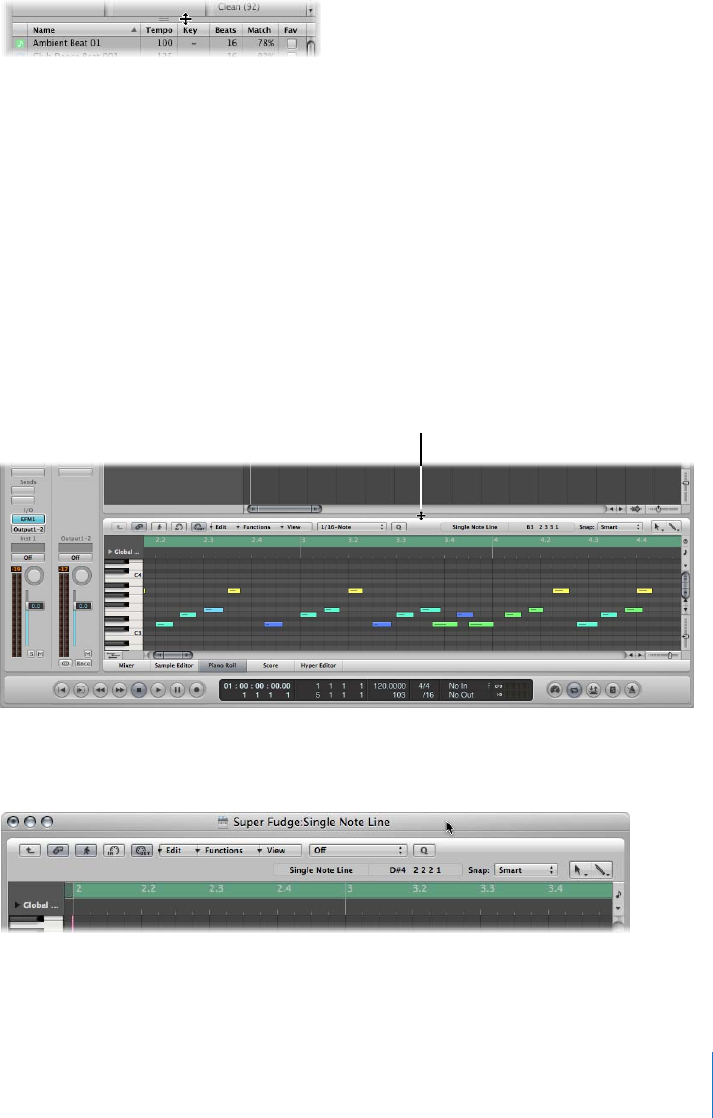
Task: Toggle the Catch button in embedded Piano Roll
Action: [x=159, y=527]
